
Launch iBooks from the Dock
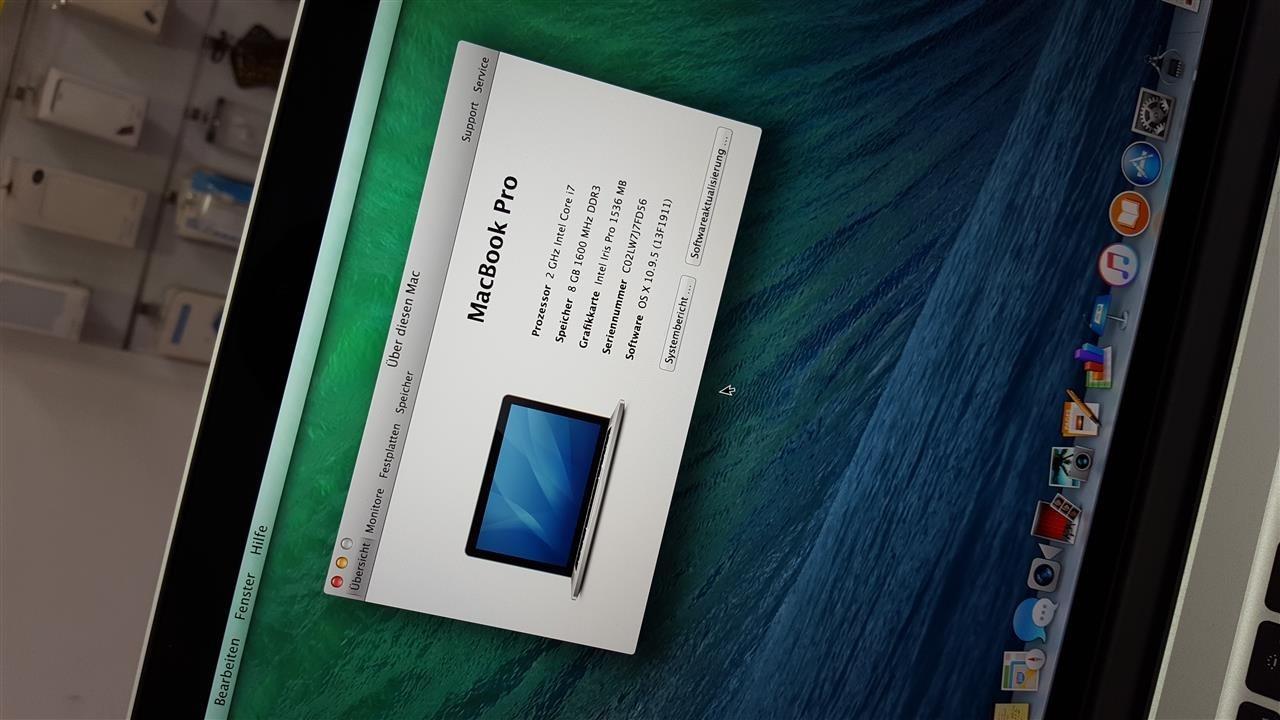point(1130,213)
